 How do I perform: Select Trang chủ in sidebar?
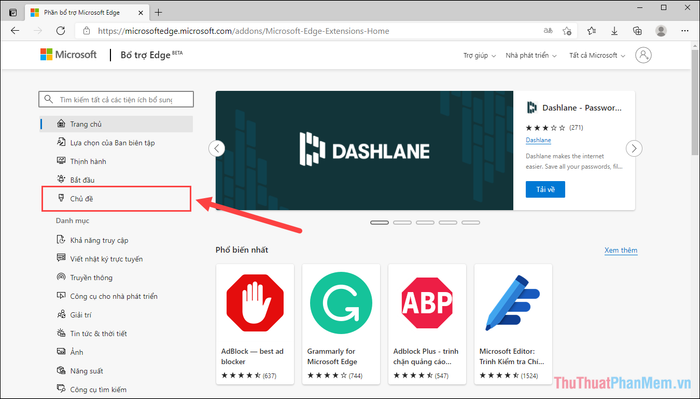[117, 124]
